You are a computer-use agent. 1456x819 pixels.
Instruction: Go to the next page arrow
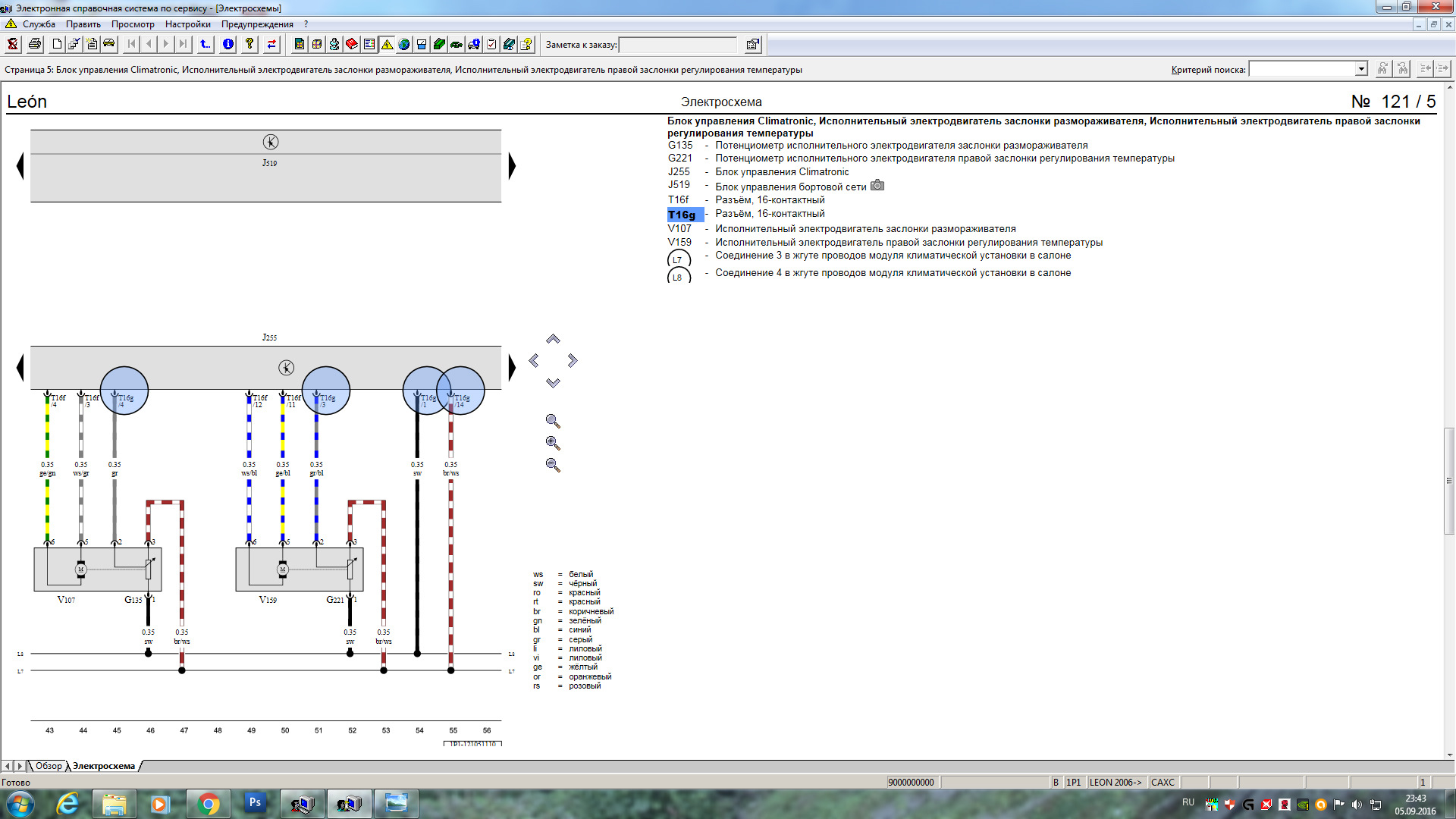pyautogui.click(x=165, y=44)
